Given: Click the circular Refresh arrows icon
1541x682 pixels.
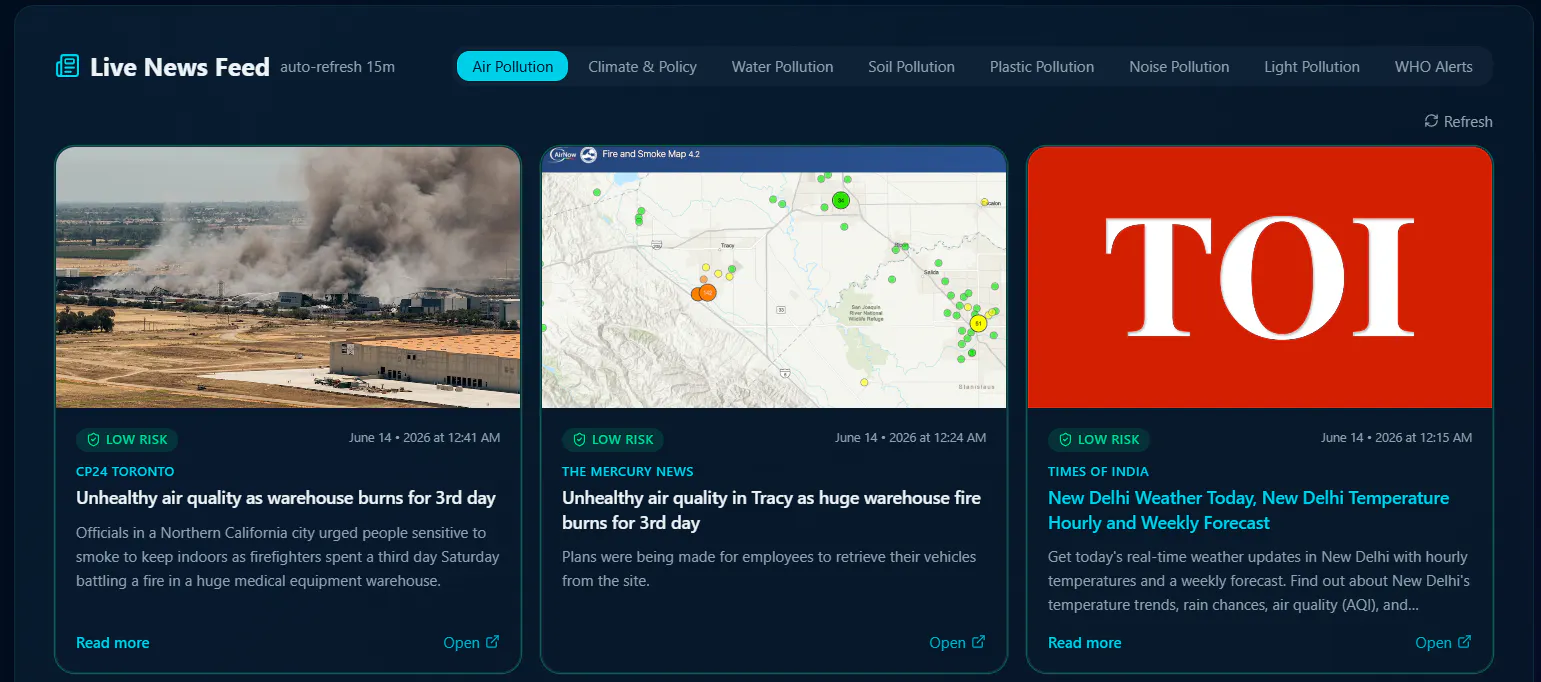Looking at the screenshot, I should tap(1431, 121).
